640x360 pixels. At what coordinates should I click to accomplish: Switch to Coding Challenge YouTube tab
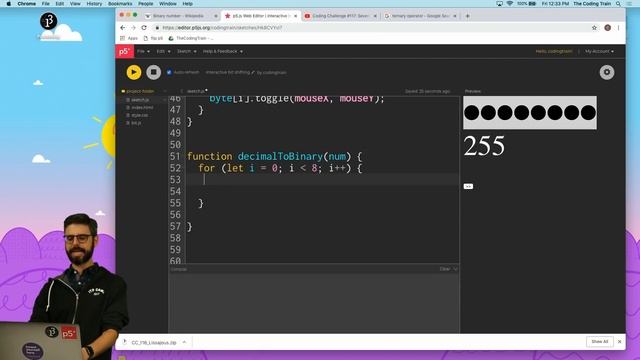[339, 16]
